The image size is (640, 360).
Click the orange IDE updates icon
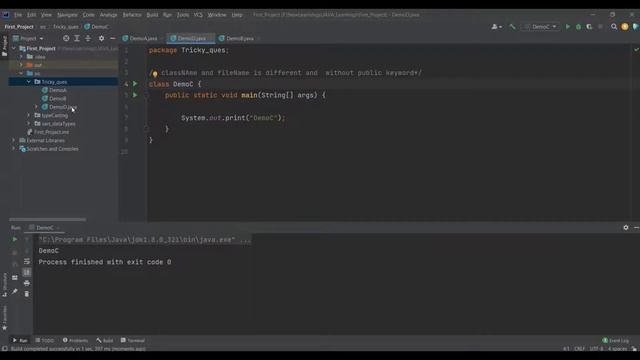(x=625, y=27)
